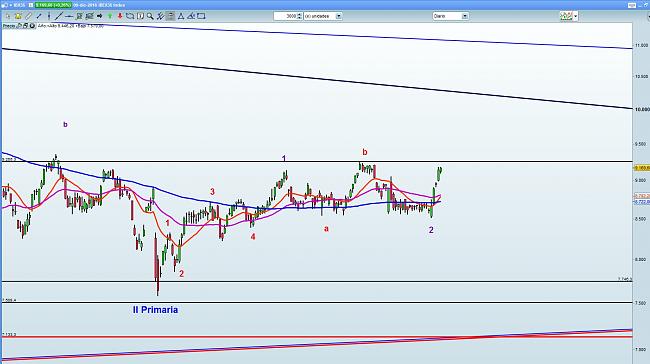
Task: Click the II Primaria chart annotation
Action: 155,310
